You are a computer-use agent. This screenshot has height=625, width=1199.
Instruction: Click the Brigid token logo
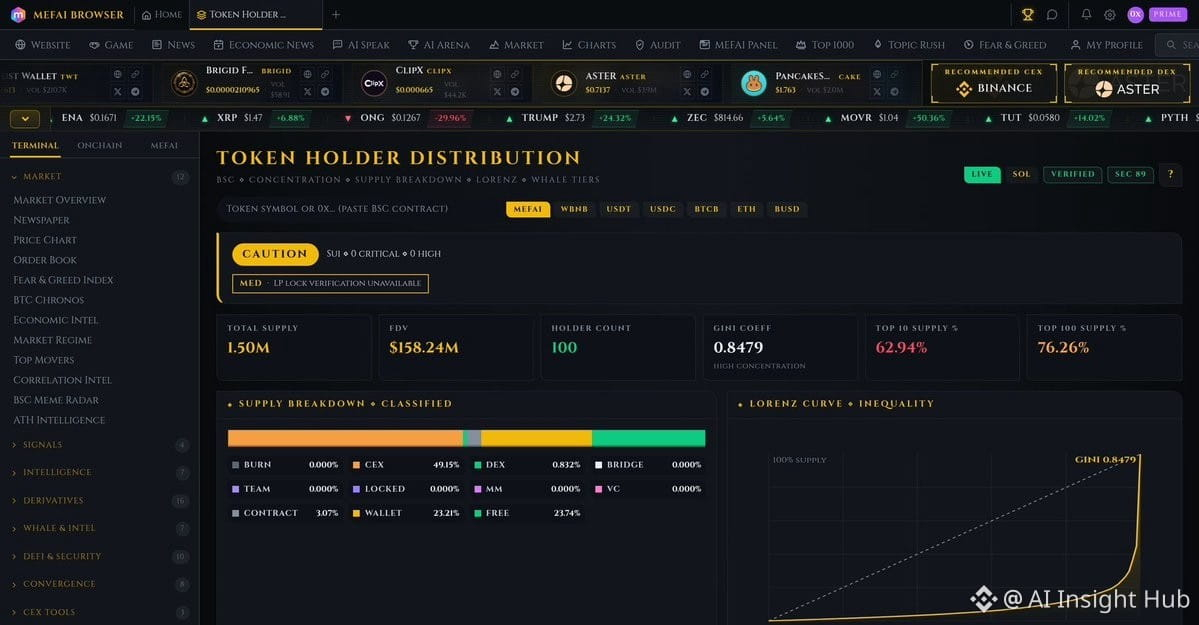[184, 83]
